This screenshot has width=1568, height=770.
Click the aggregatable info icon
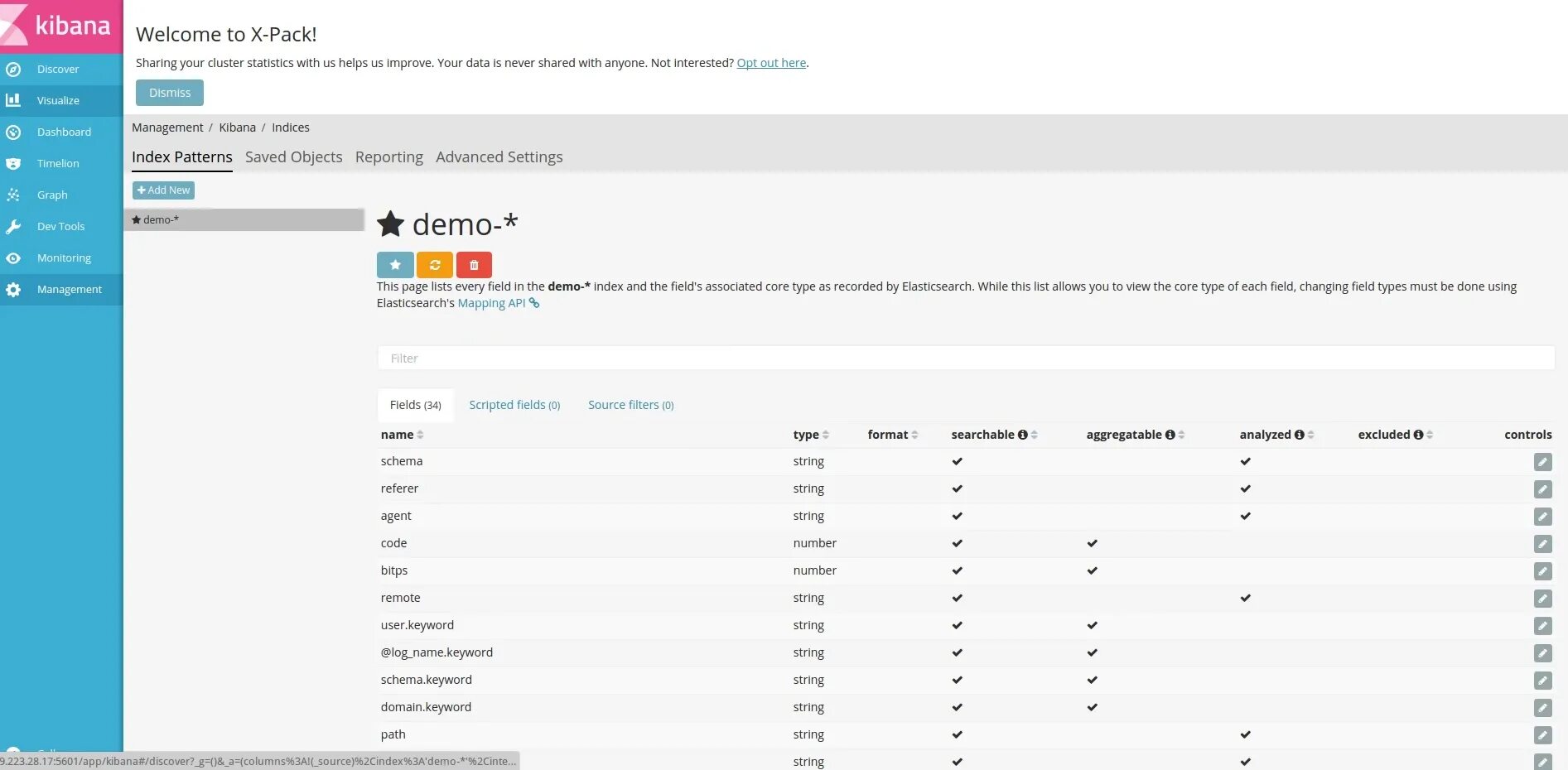[x=1170, y=435]
